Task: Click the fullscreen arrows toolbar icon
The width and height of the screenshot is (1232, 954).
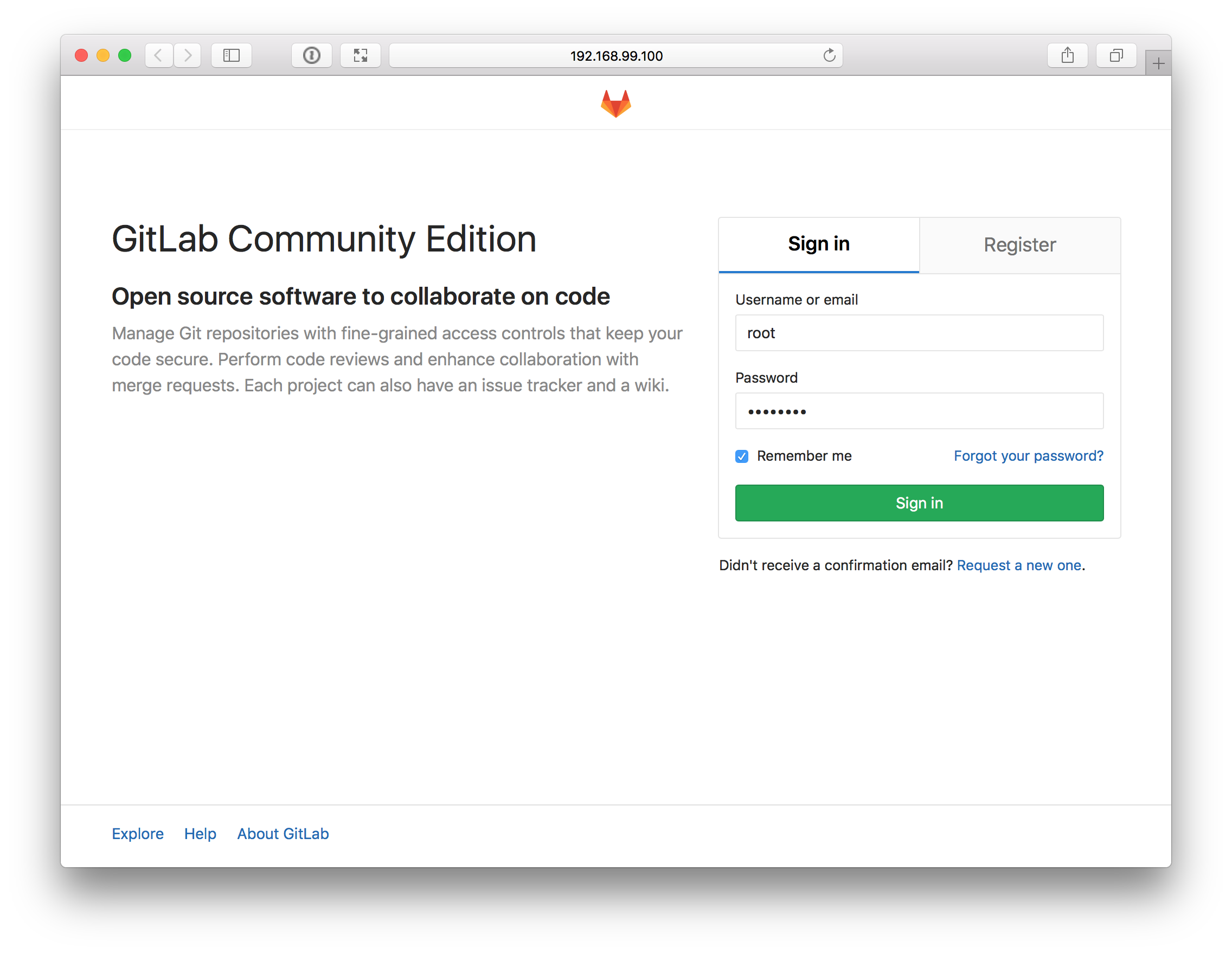Action: (361, 55)
